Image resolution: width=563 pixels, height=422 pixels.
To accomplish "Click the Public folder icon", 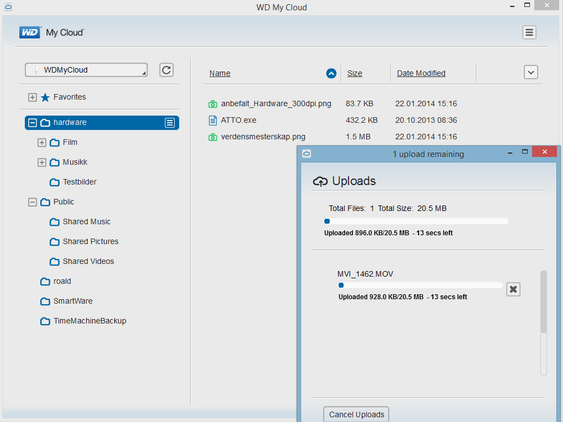I will [x=45, y=202].
